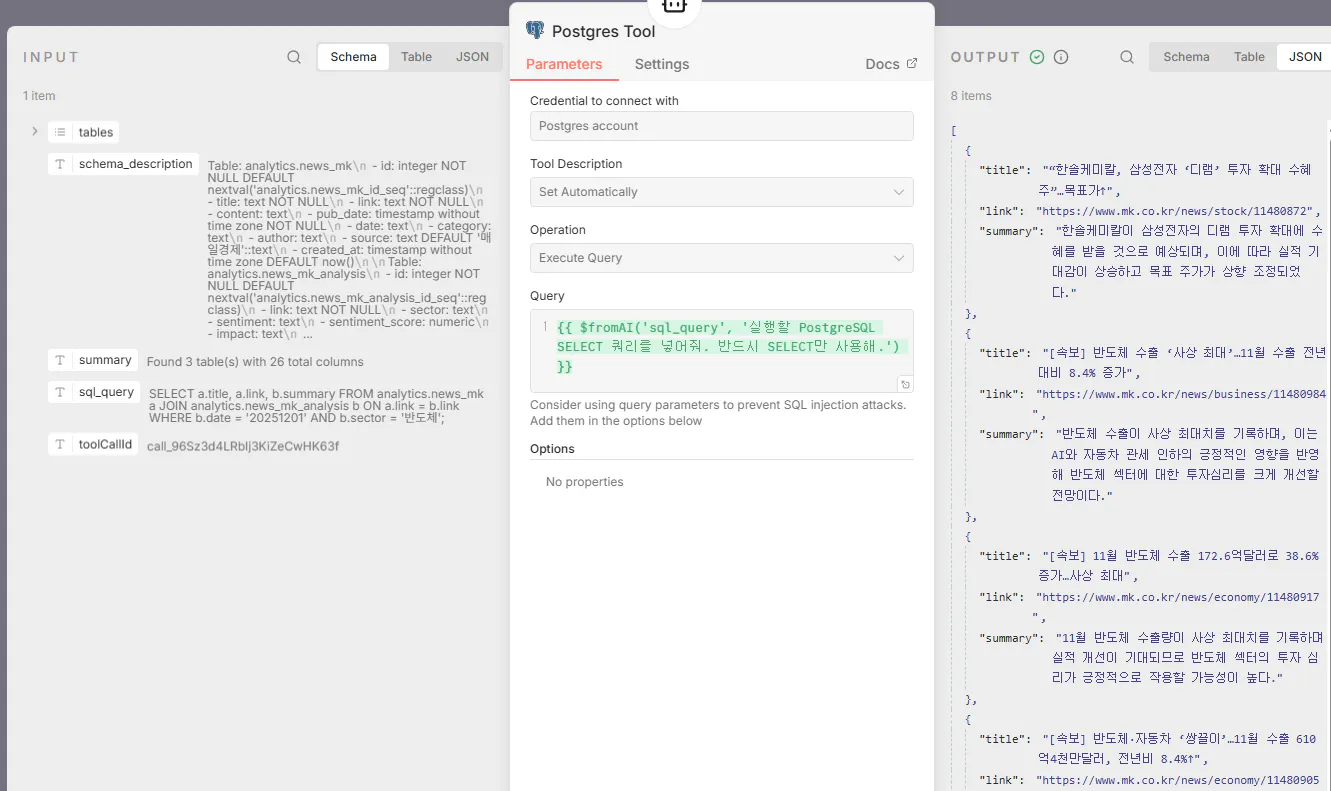This screenshot has height=791, width=1331.
Task: Click the '8 items' count in OUTPUT
Action: coord(971,96)
